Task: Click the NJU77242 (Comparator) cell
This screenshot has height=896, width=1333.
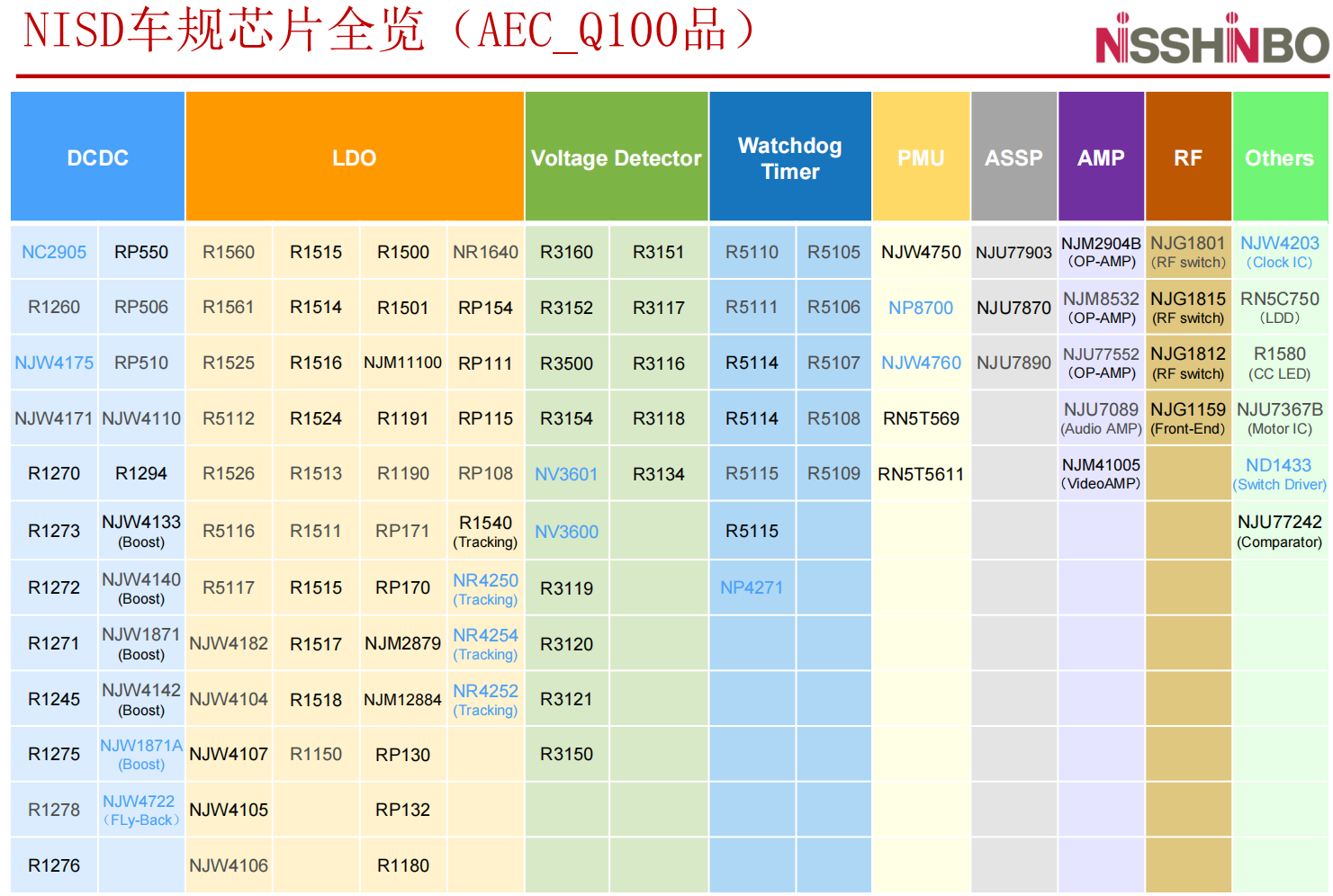Action: tap(1280, 531)
